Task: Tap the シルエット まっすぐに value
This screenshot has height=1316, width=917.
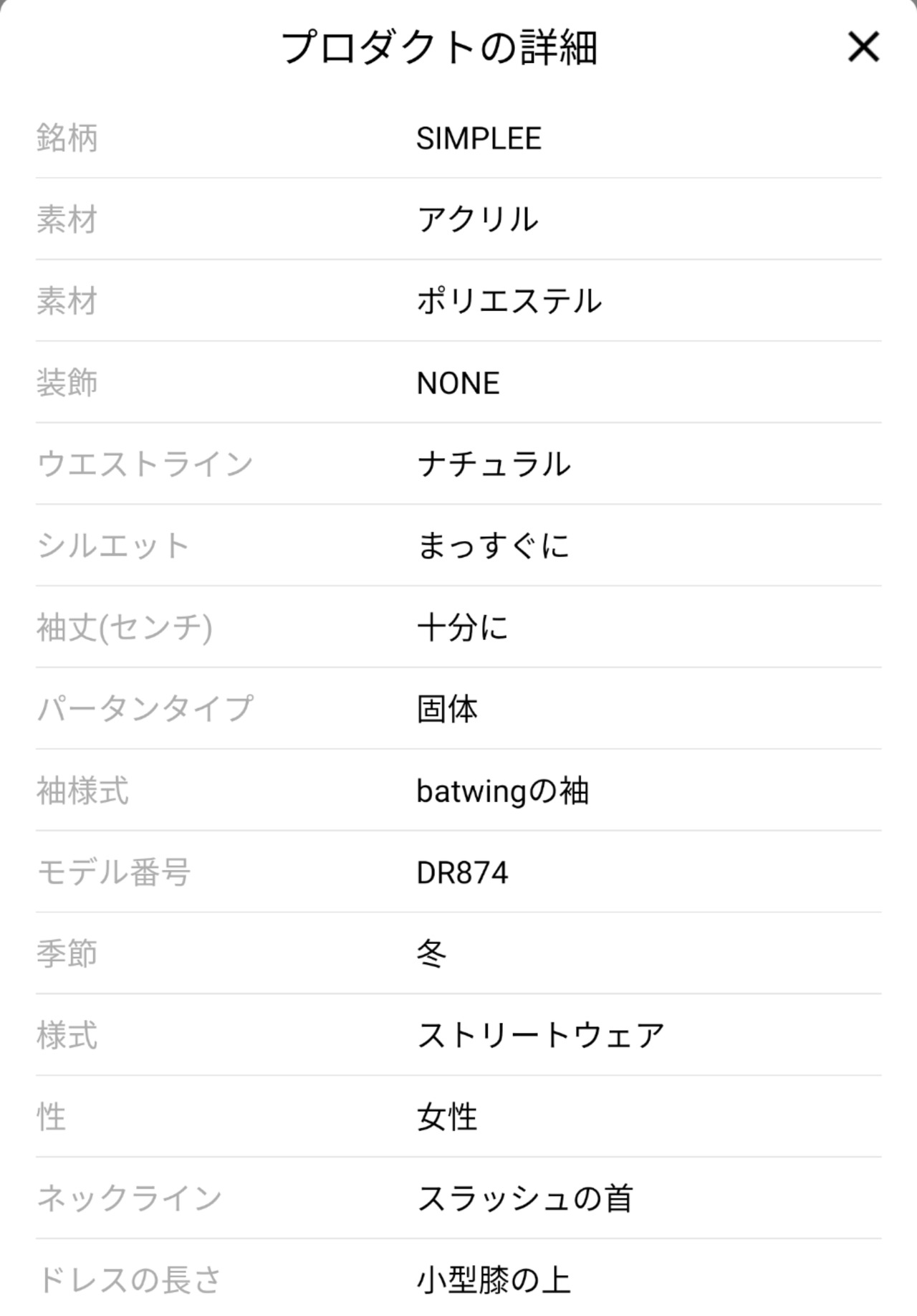Action: tap(493, 546)
